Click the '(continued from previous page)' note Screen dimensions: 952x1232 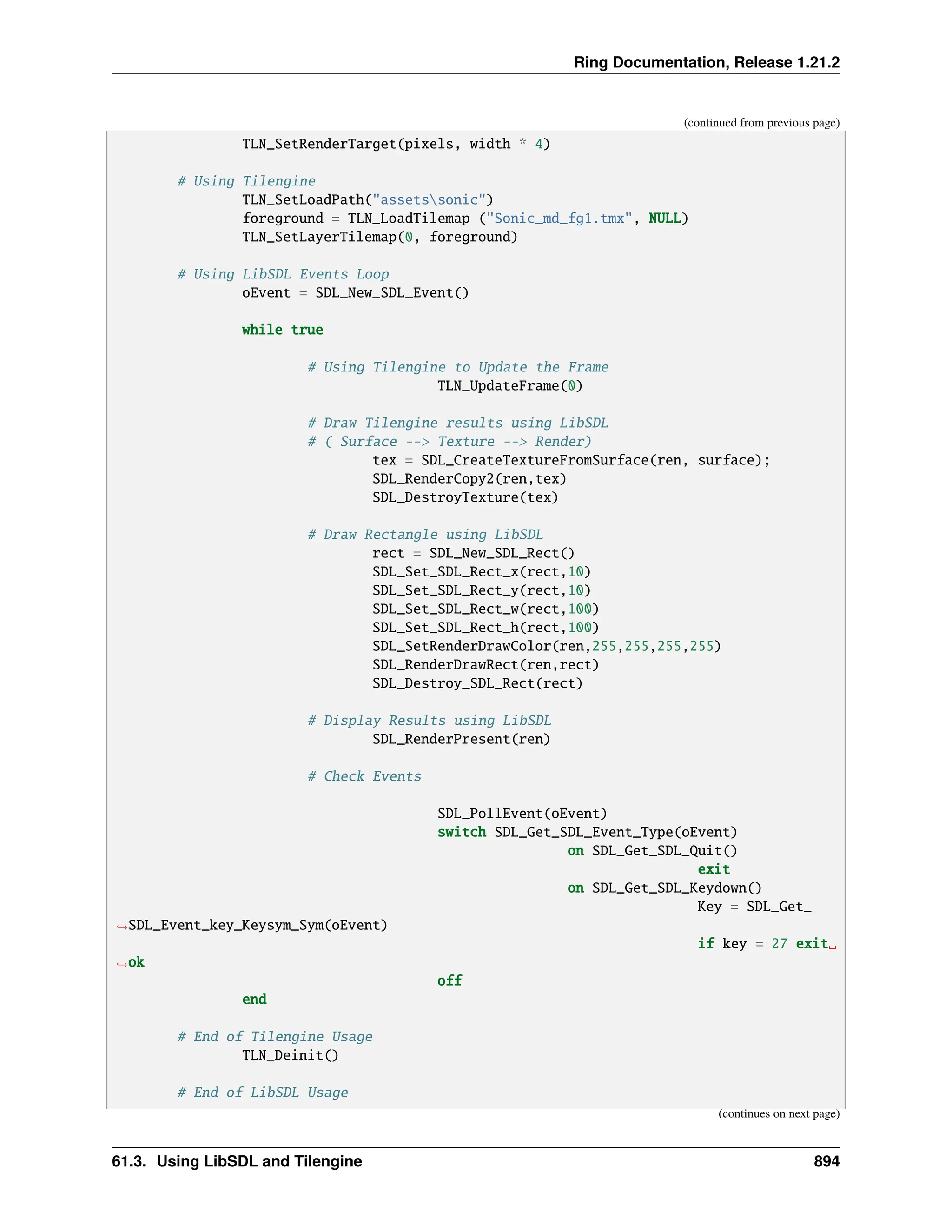761,123
